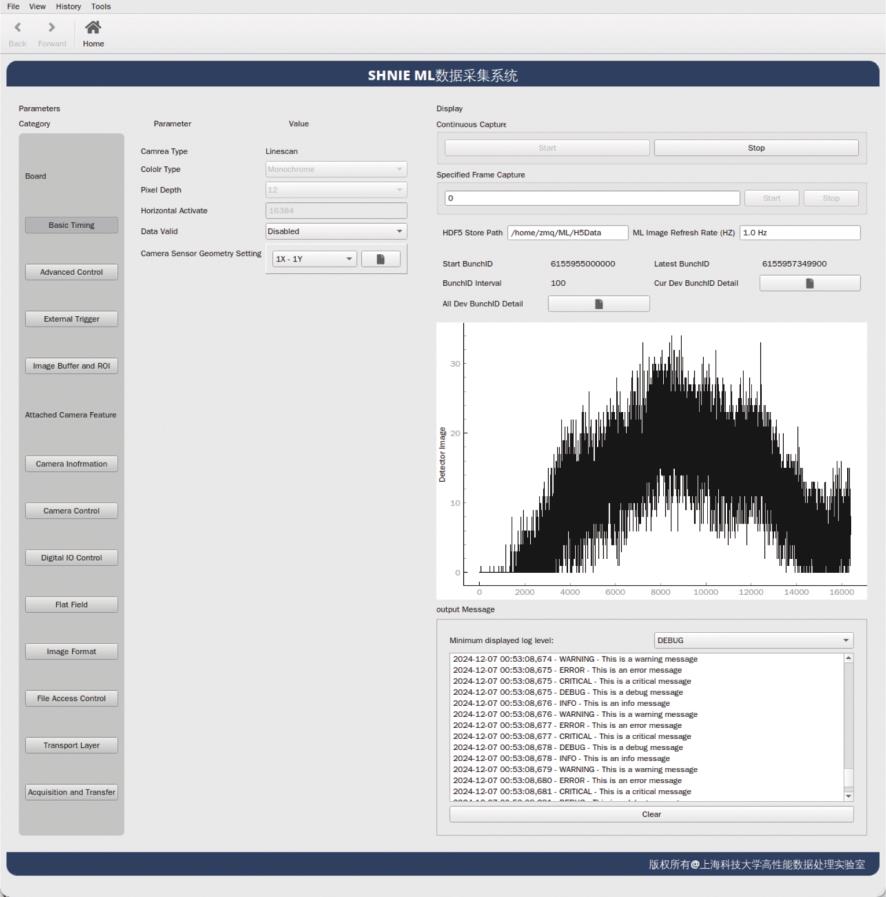Open the File menu

click(13, 6)
